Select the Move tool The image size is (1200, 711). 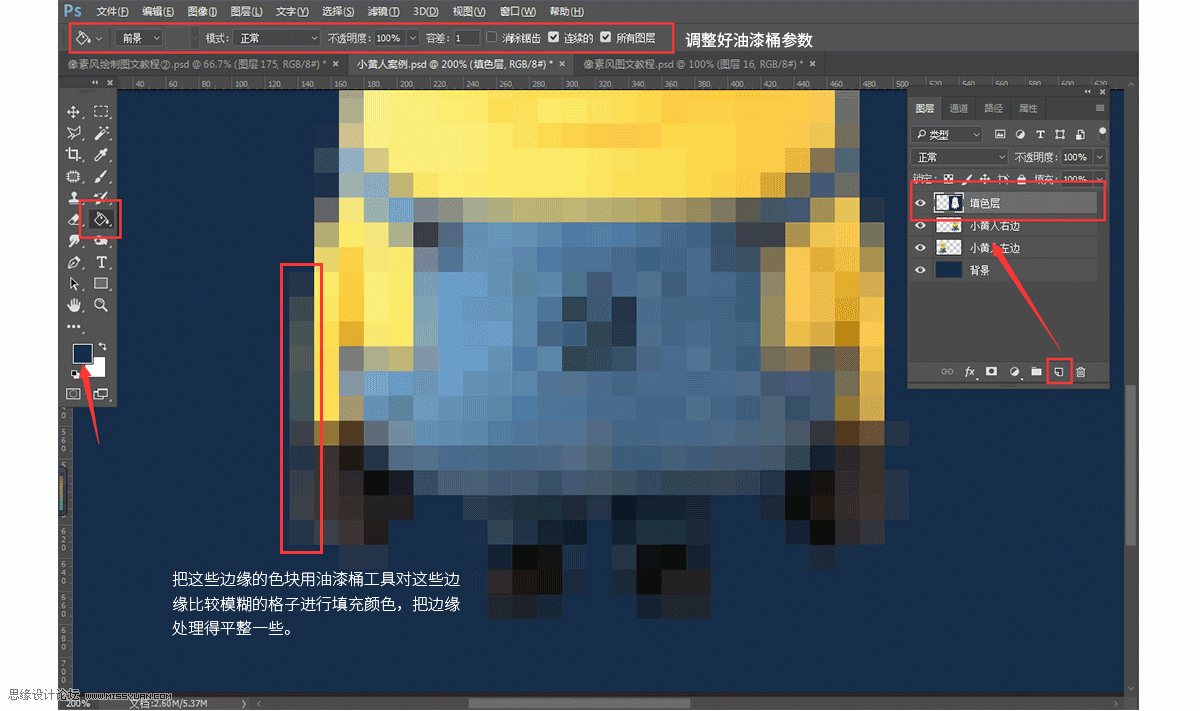74,111
